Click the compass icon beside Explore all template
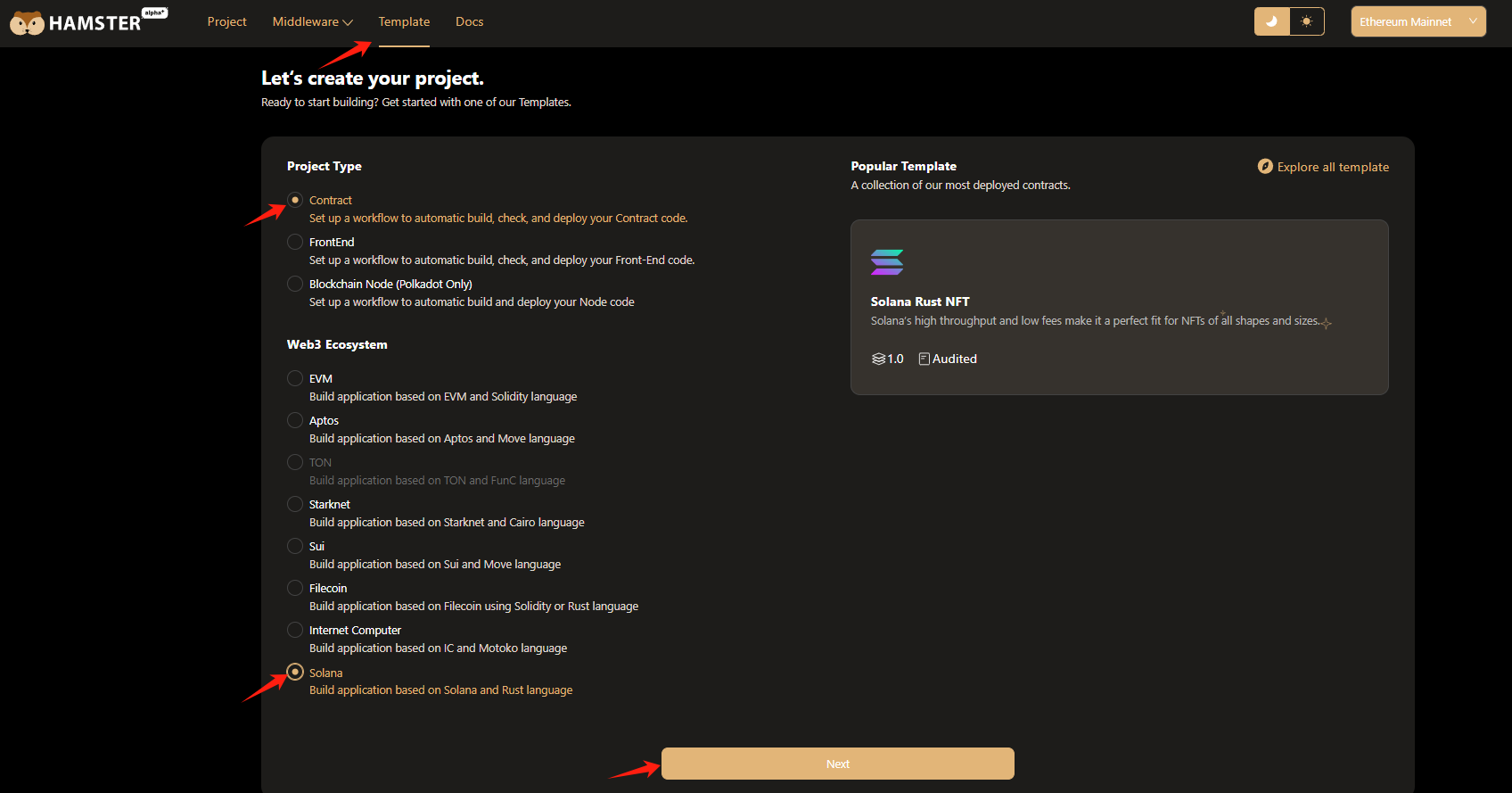This screenshot has width=1512, height=793. point(1265,166)
